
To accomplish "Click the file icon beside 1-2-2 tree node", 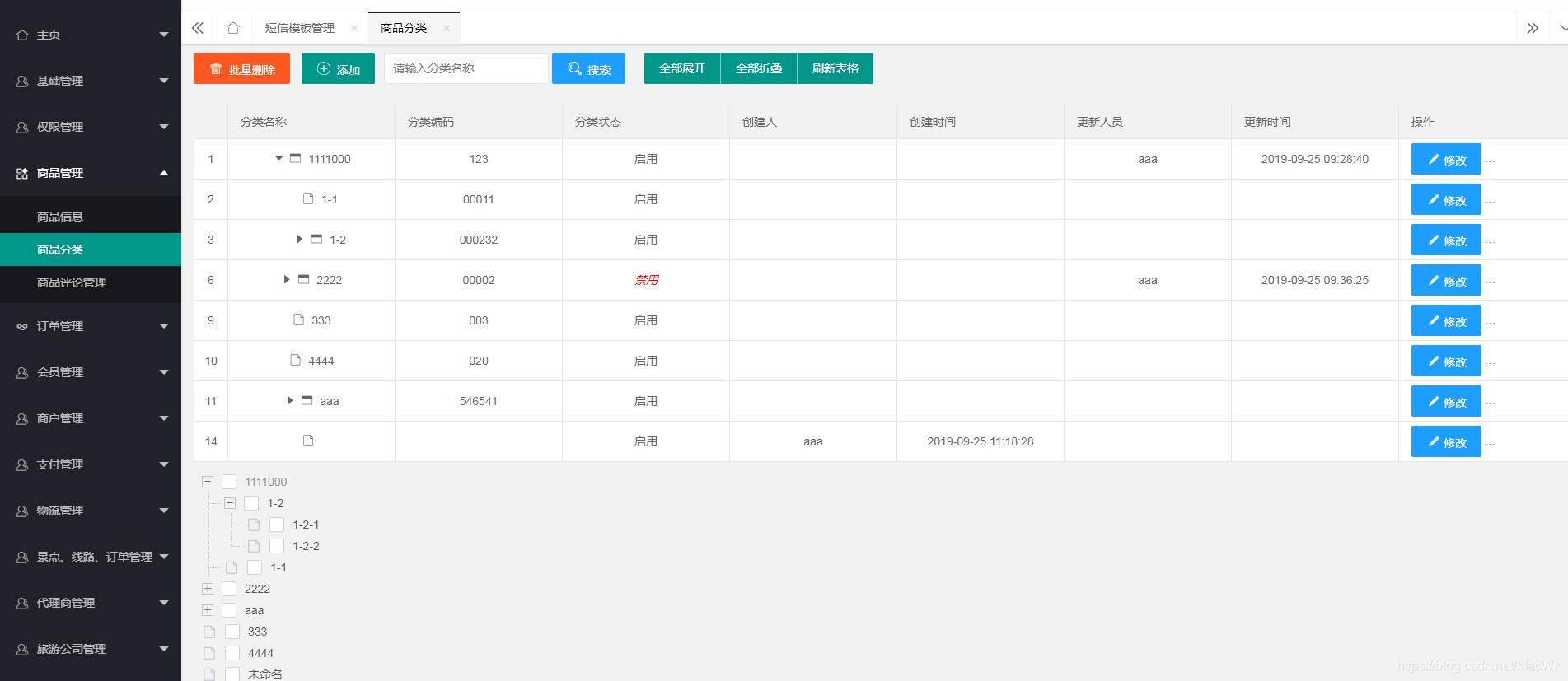I will (x=254, y=546).
